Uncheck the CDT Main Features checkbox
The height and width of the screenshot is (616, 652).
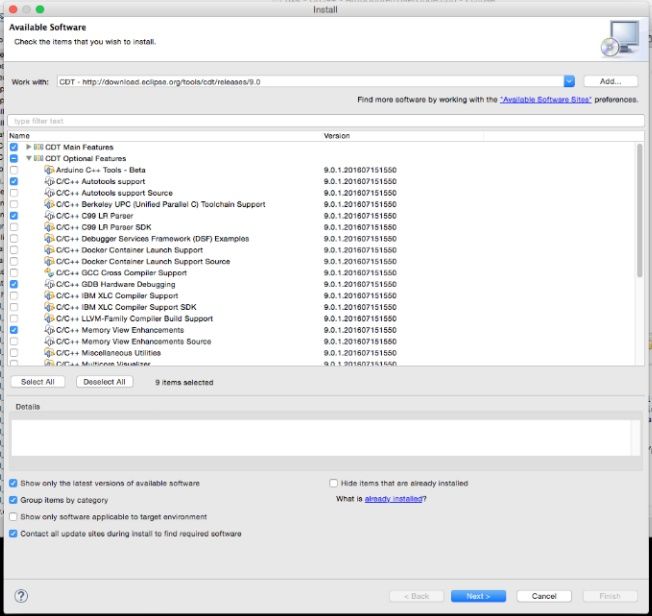point(14,147)
